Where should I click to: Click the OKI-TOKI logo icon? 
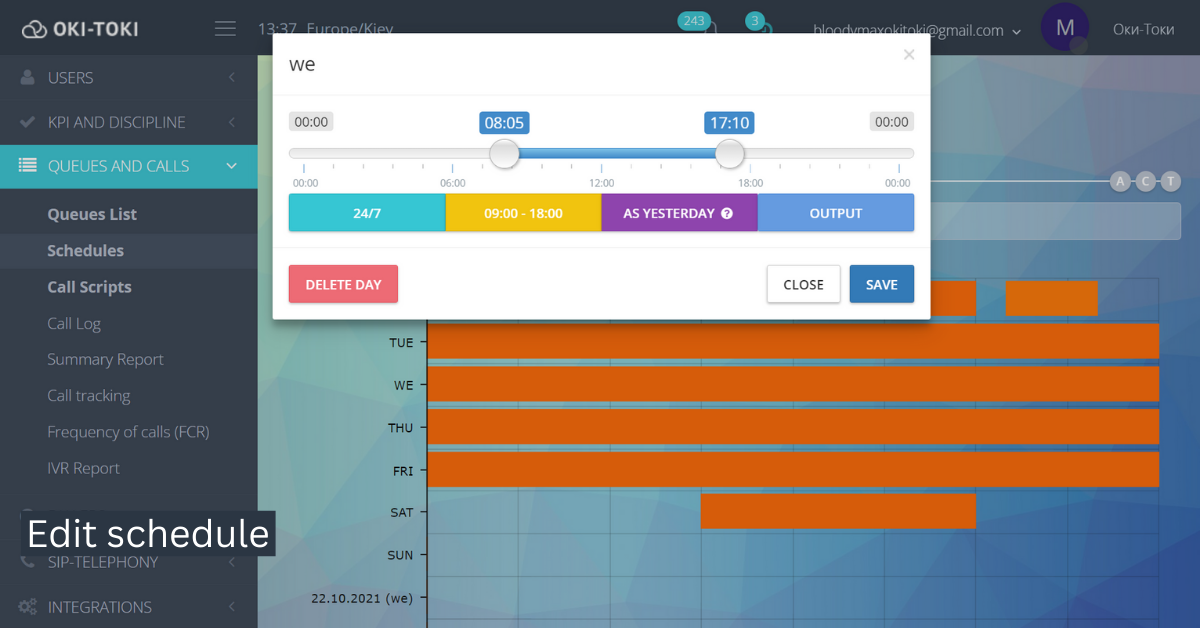tap(34, 28)
